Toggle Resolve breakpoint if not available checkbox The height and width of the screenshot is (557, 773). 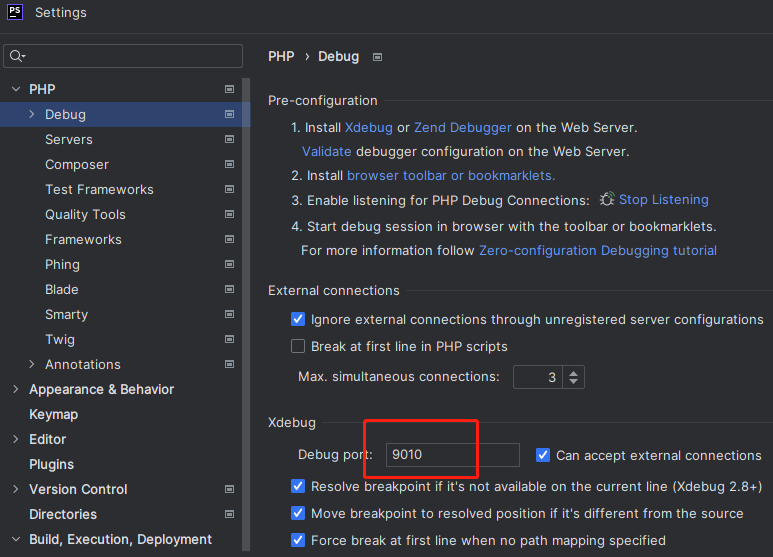pyautogui.click(x=298, y=487)
